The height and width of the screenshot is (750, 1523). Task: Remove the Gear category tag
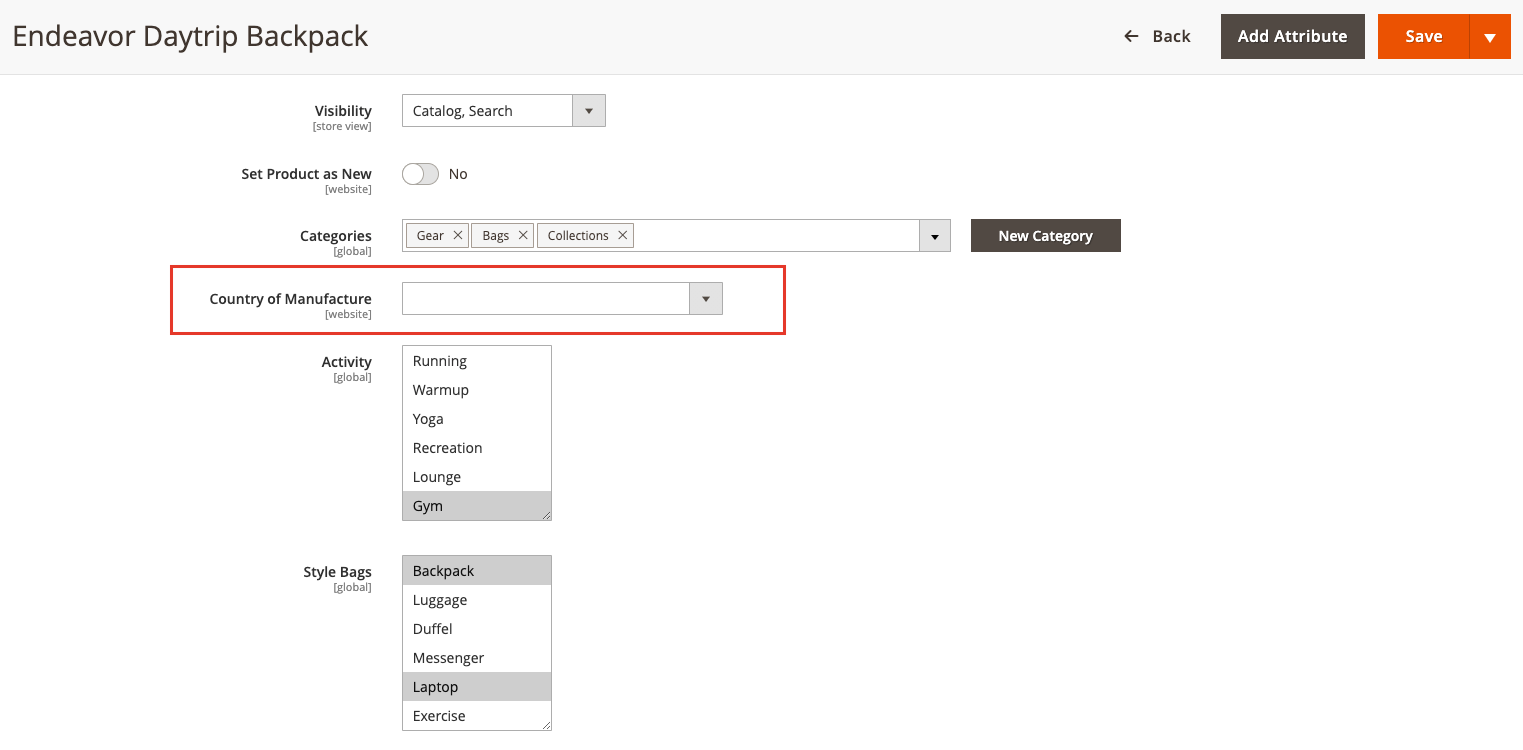458,236
